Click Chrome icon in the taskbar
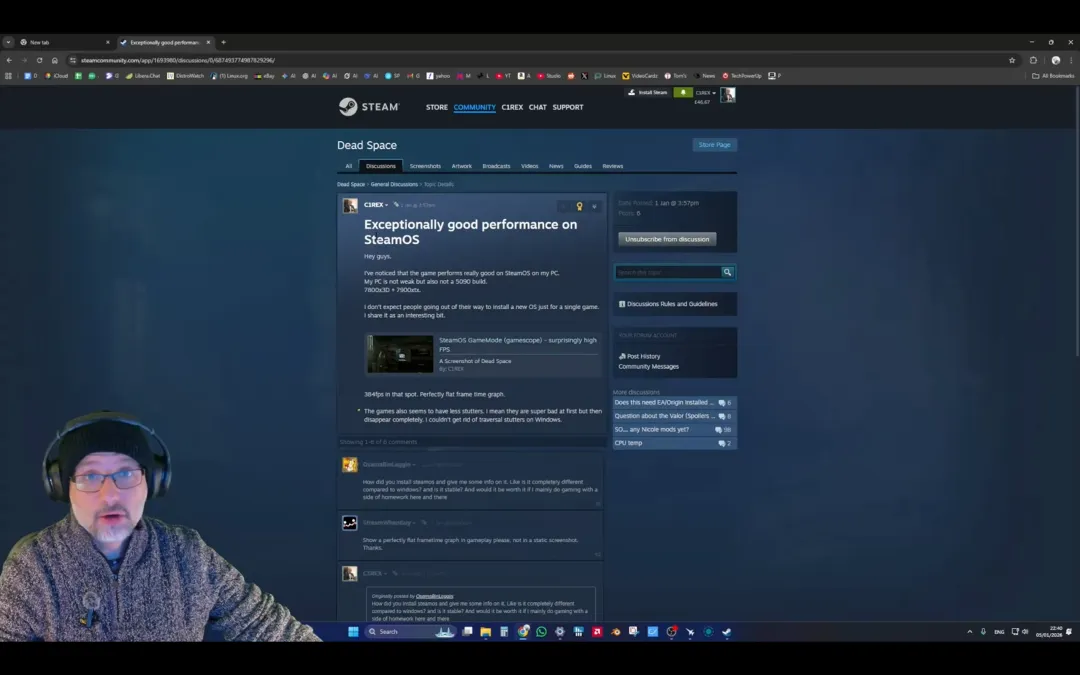The image size is (1080, 675). 523,632
